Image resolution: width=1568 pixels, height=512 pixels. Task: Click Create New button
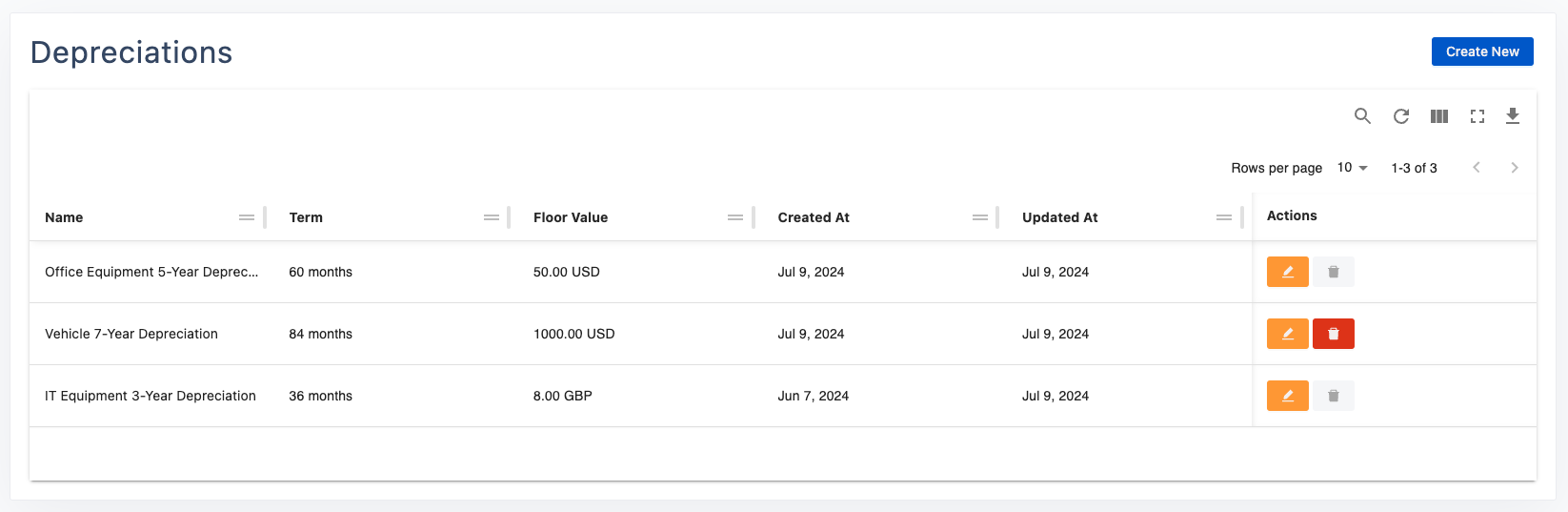click(x=1482, y=51)
